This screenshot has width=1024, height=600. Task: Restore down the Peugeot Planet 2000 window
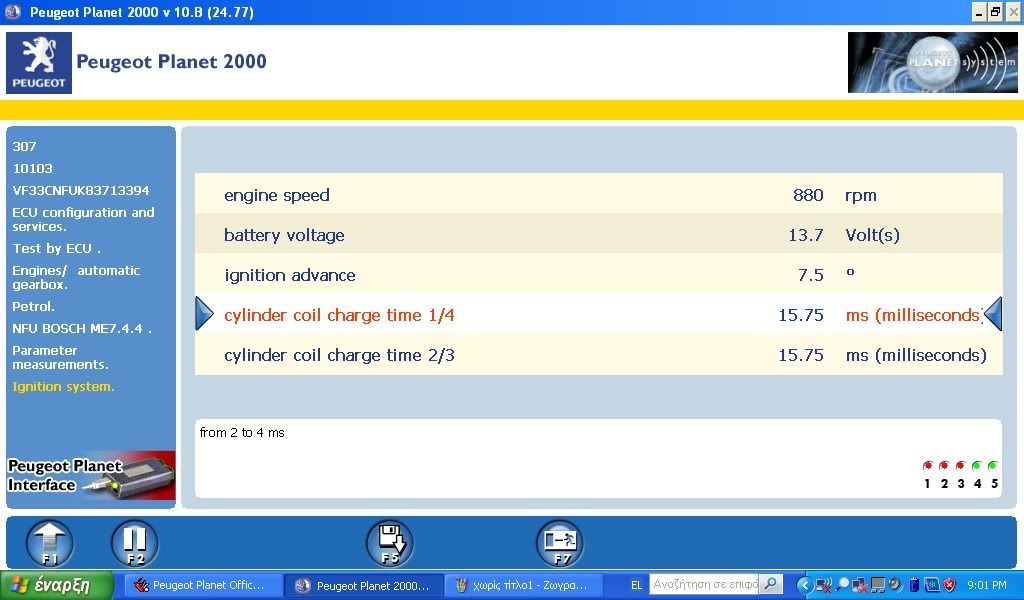tap(995, 12)
